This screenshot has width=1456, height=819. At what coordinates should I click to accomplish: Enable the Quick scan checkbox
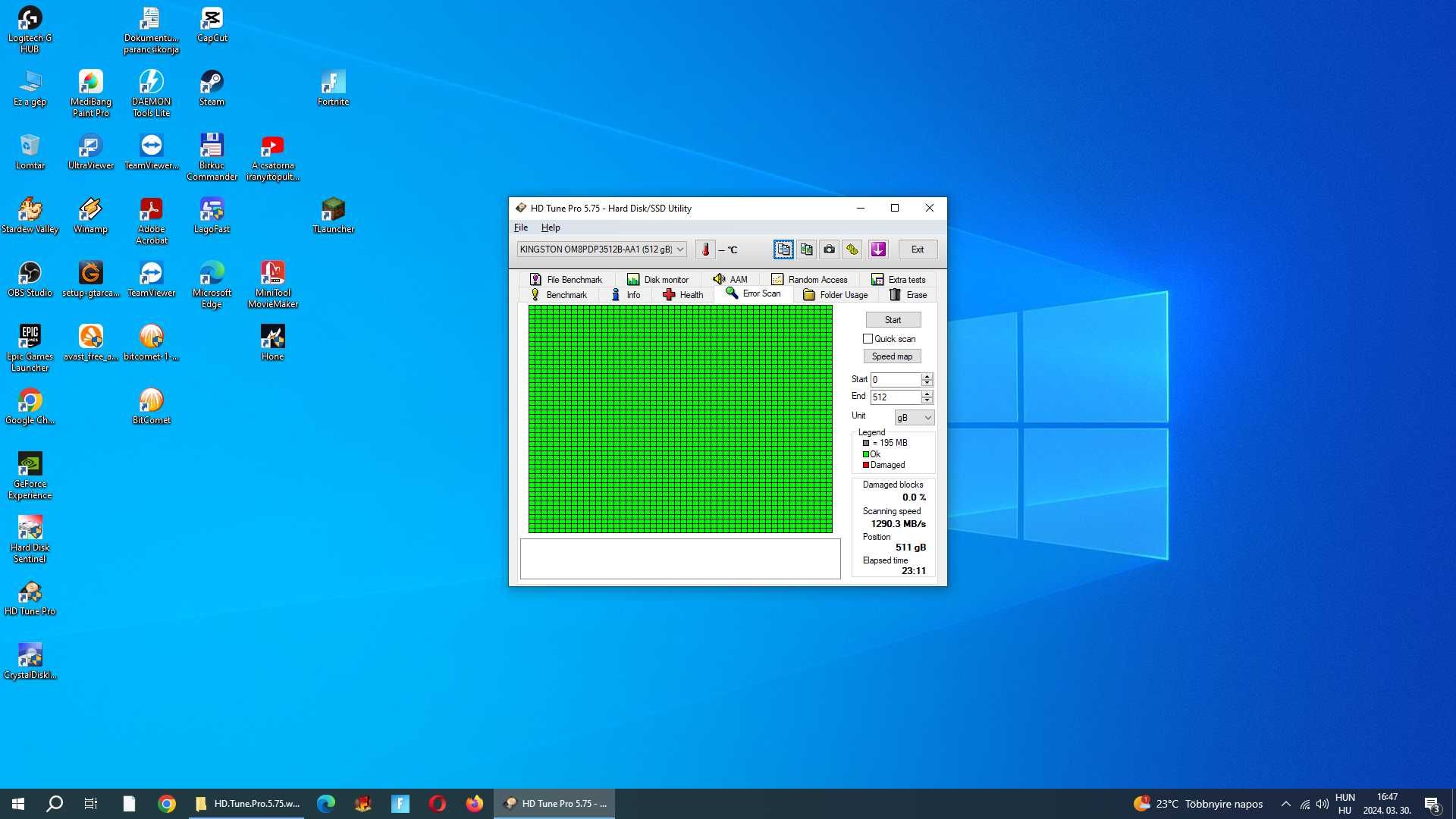click(868, 339)
